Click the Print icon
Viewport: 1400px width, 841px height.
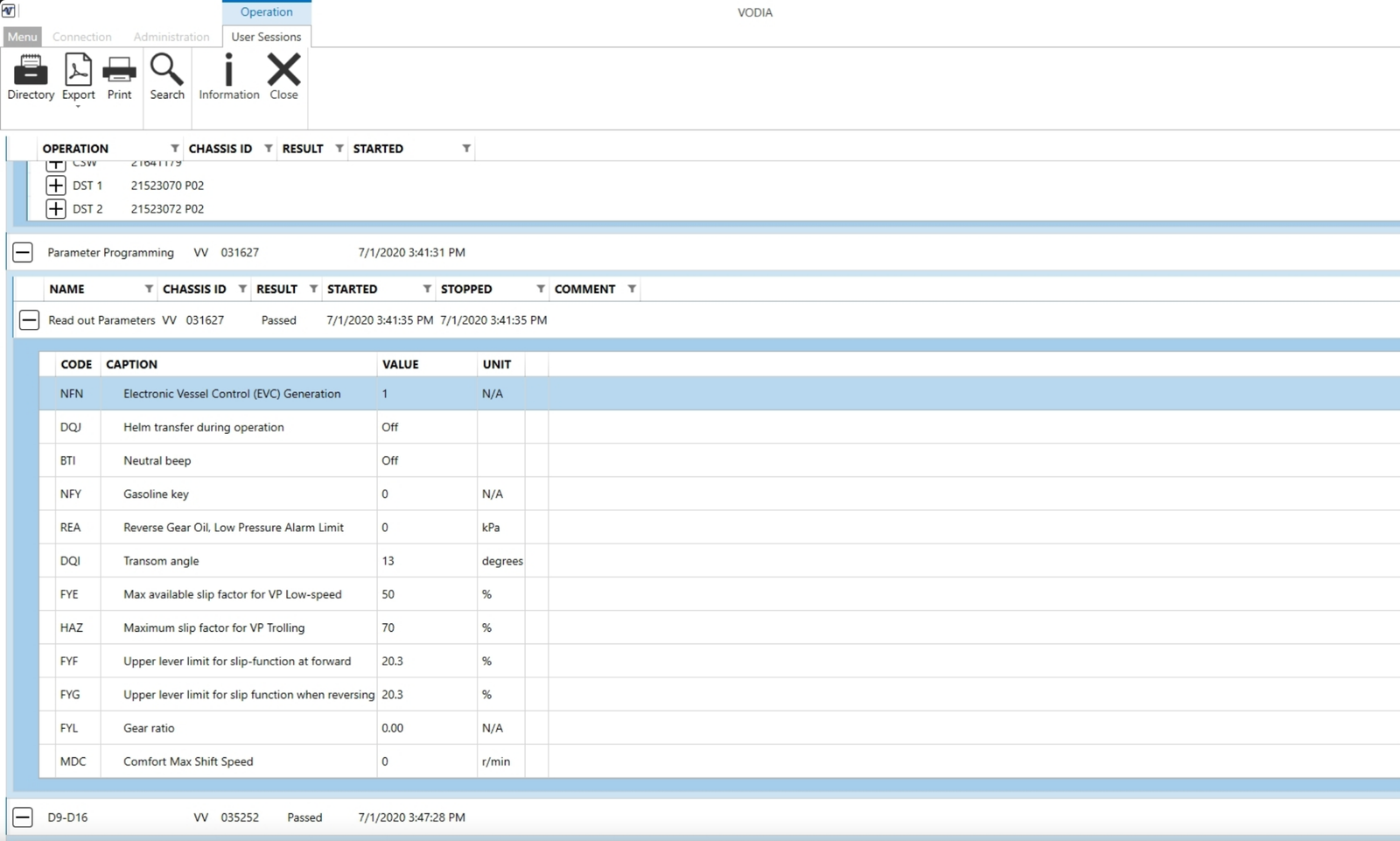[x=119, y=71]
